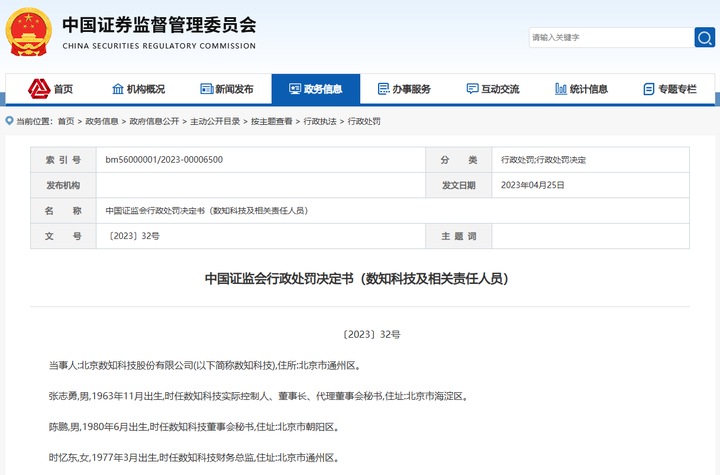Image resolution: width=720 pixels, height=475 pixels.
Task: Click the keyword search input field
Action: [x=611, y=37]
